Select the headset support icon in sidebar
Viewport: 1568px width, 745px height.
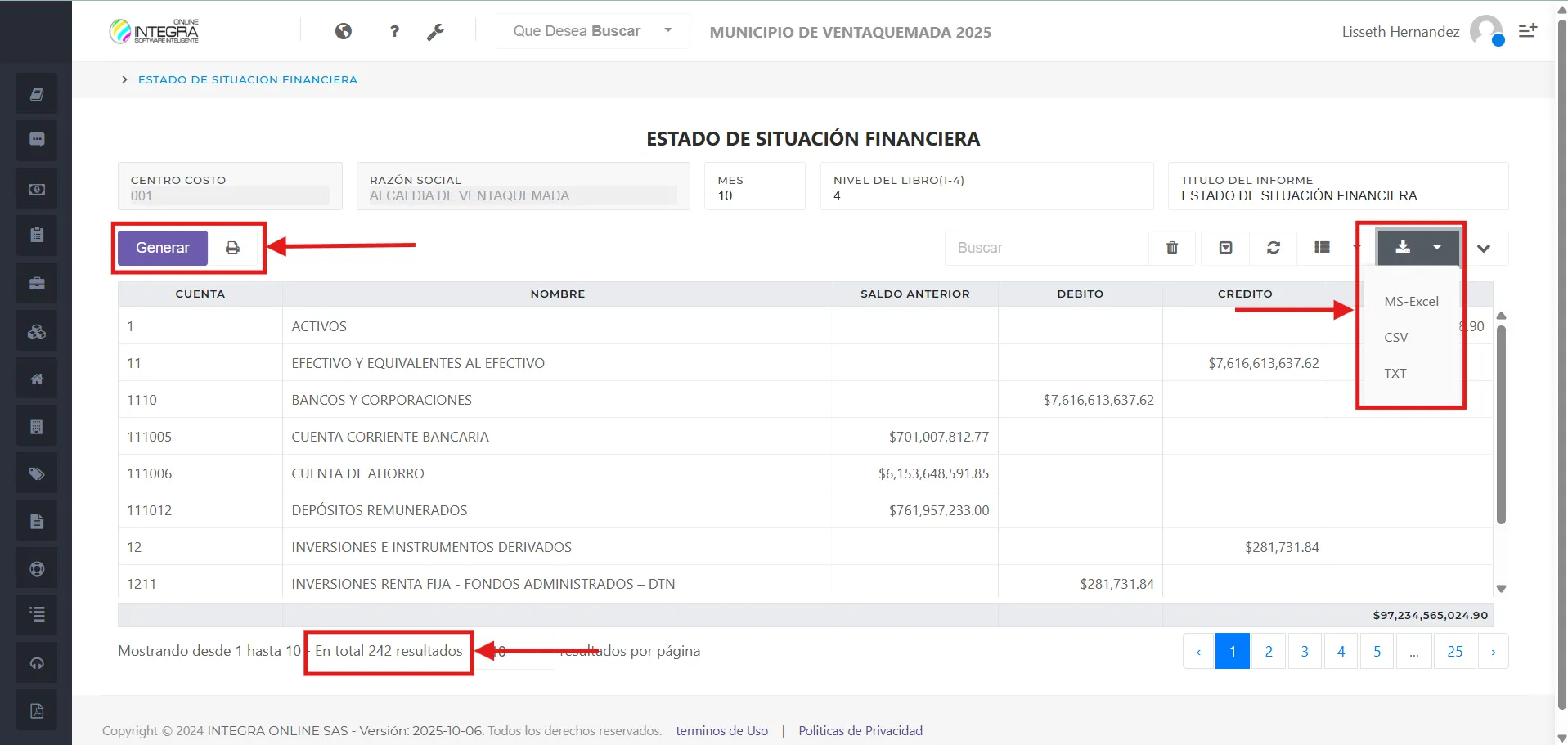(36, 662)
